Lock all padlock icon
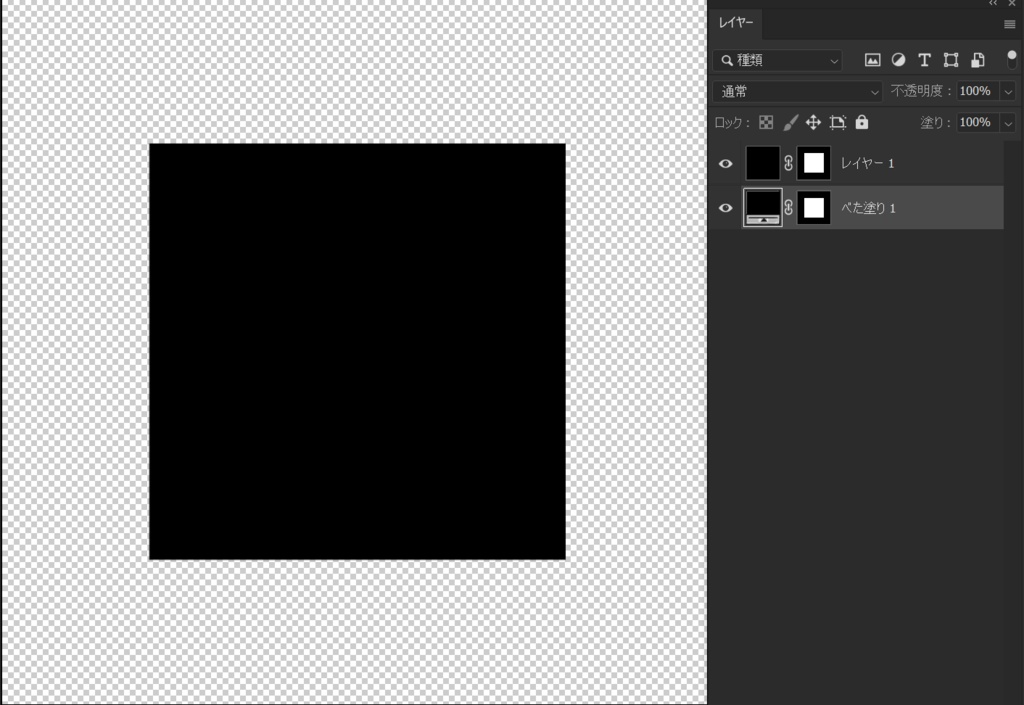 pyautogui.click(x=862, y=122)
